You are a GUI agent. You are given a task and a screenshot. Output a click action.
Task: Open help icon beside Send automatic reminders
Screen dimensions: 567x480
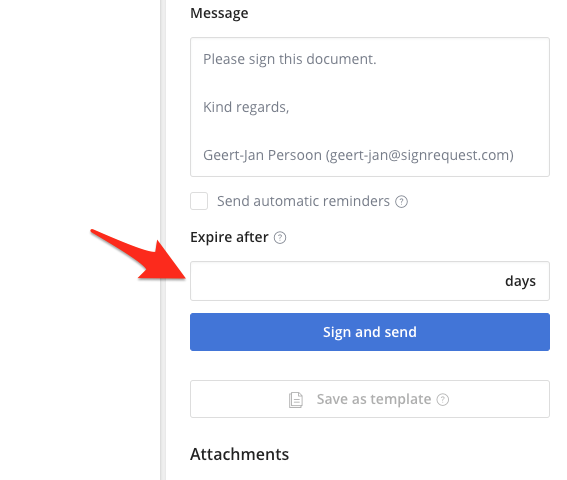(x=401, y=201)
